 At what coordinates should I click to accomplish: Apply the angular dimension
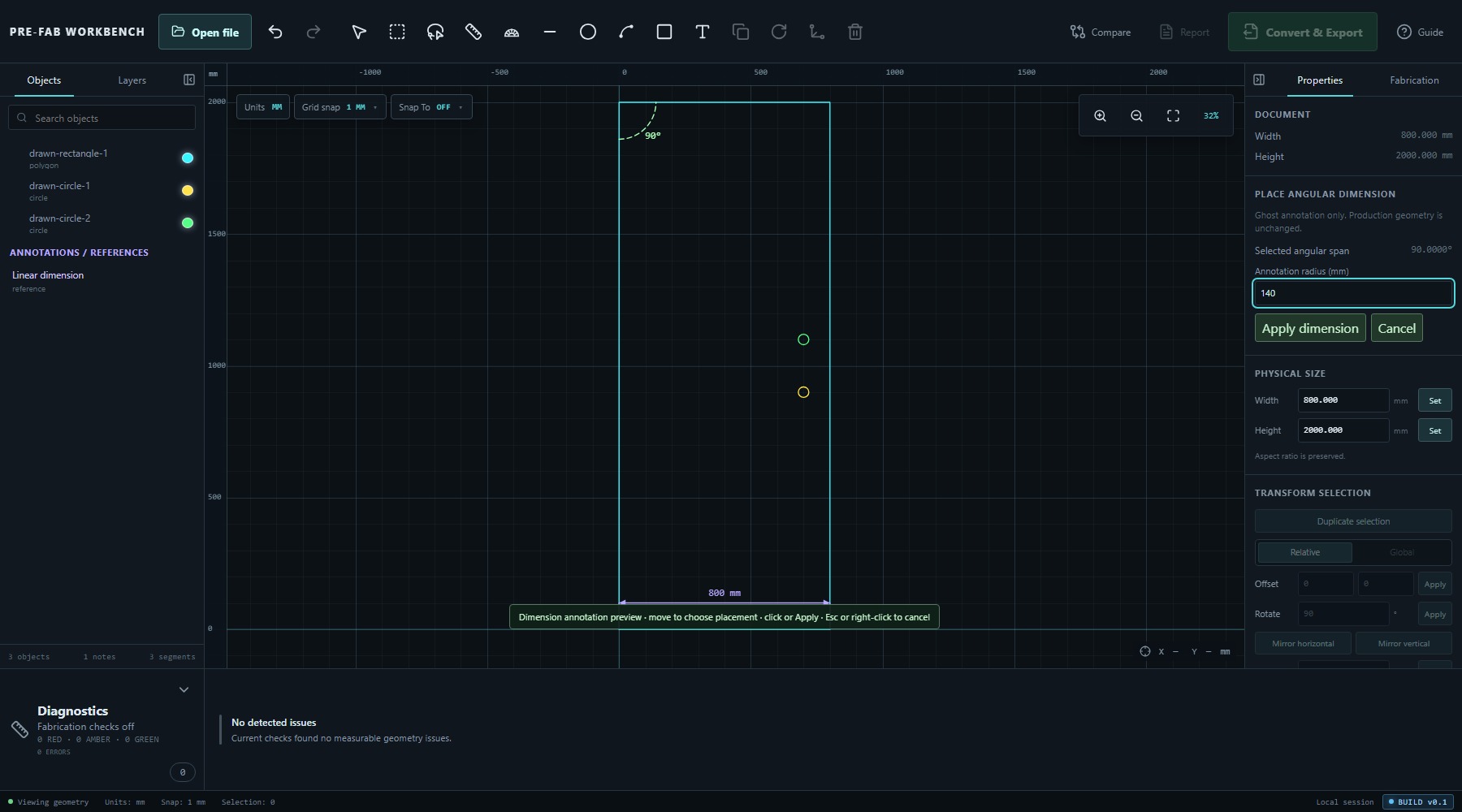pos(1309,328)
